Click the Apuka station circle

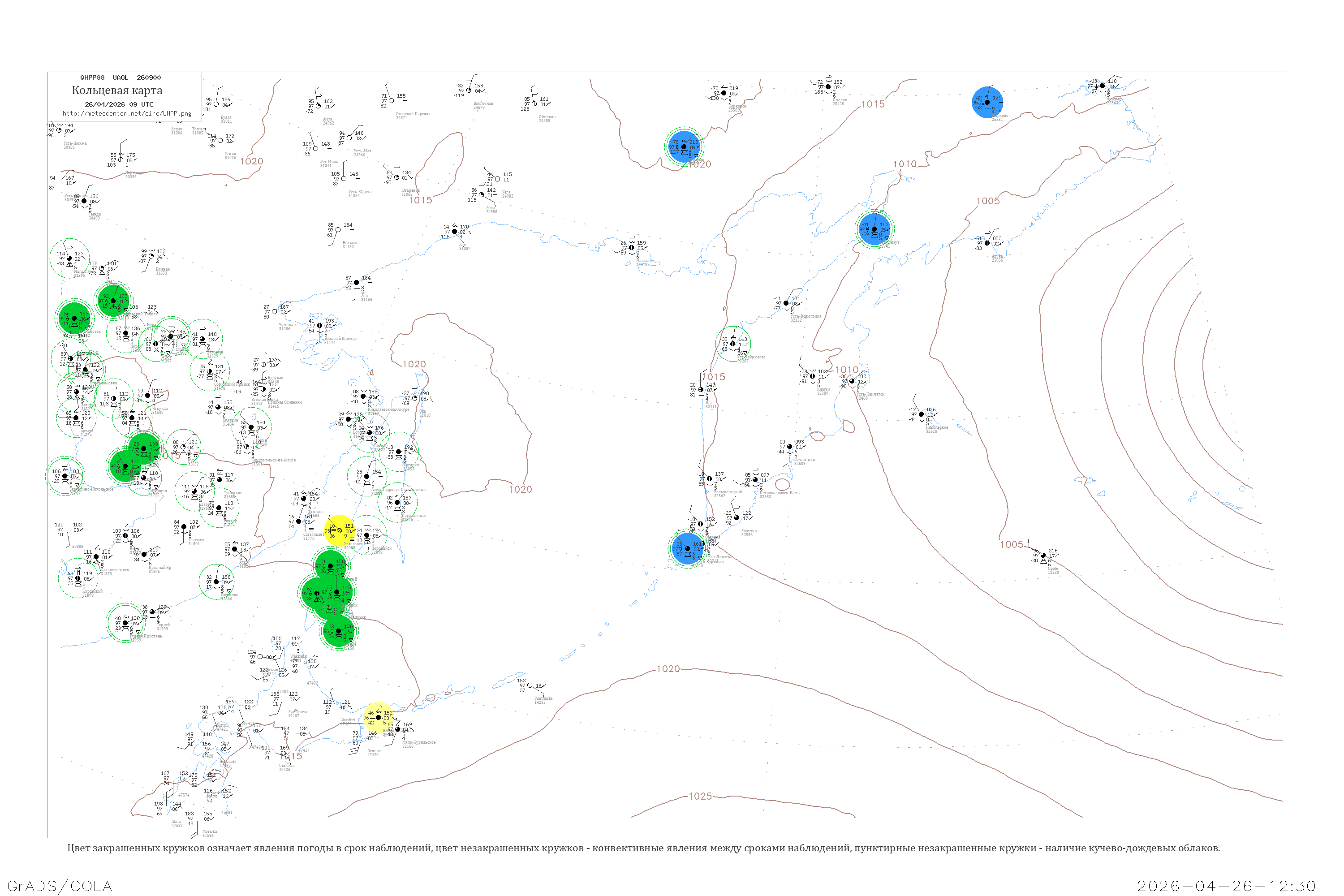coord(987,243)
